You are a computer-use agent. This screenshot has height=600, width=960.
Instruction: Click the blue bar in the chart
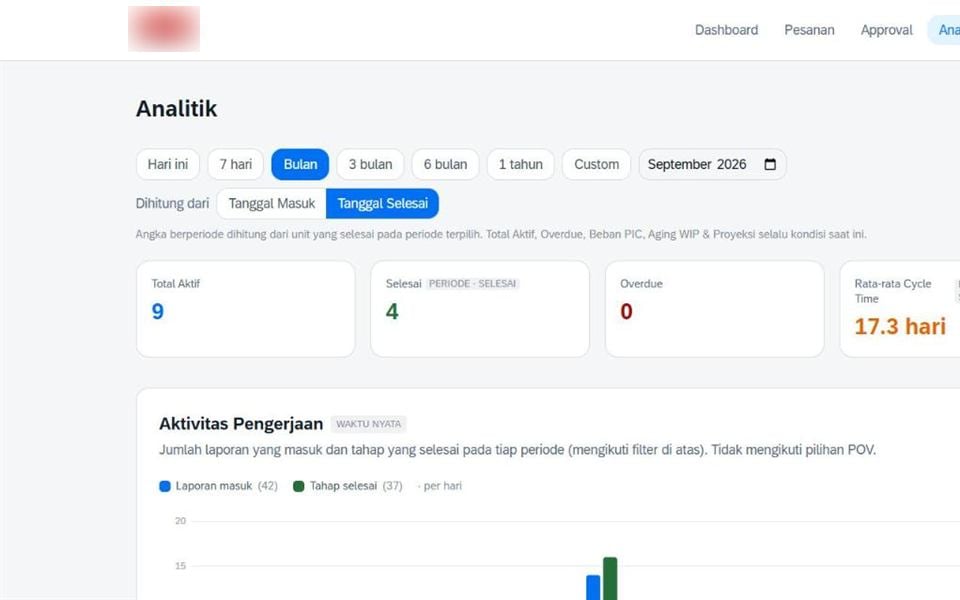[593, 587]
